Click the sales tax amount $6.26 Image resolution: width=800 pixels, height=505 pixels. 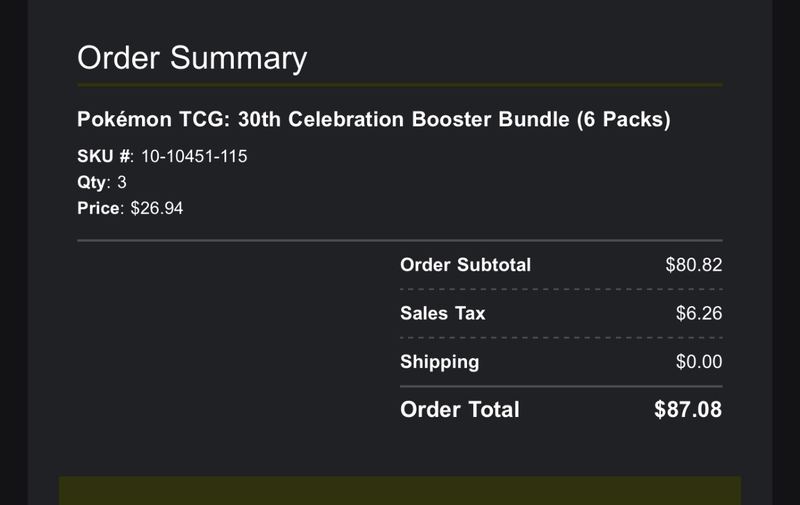[699, 313]
